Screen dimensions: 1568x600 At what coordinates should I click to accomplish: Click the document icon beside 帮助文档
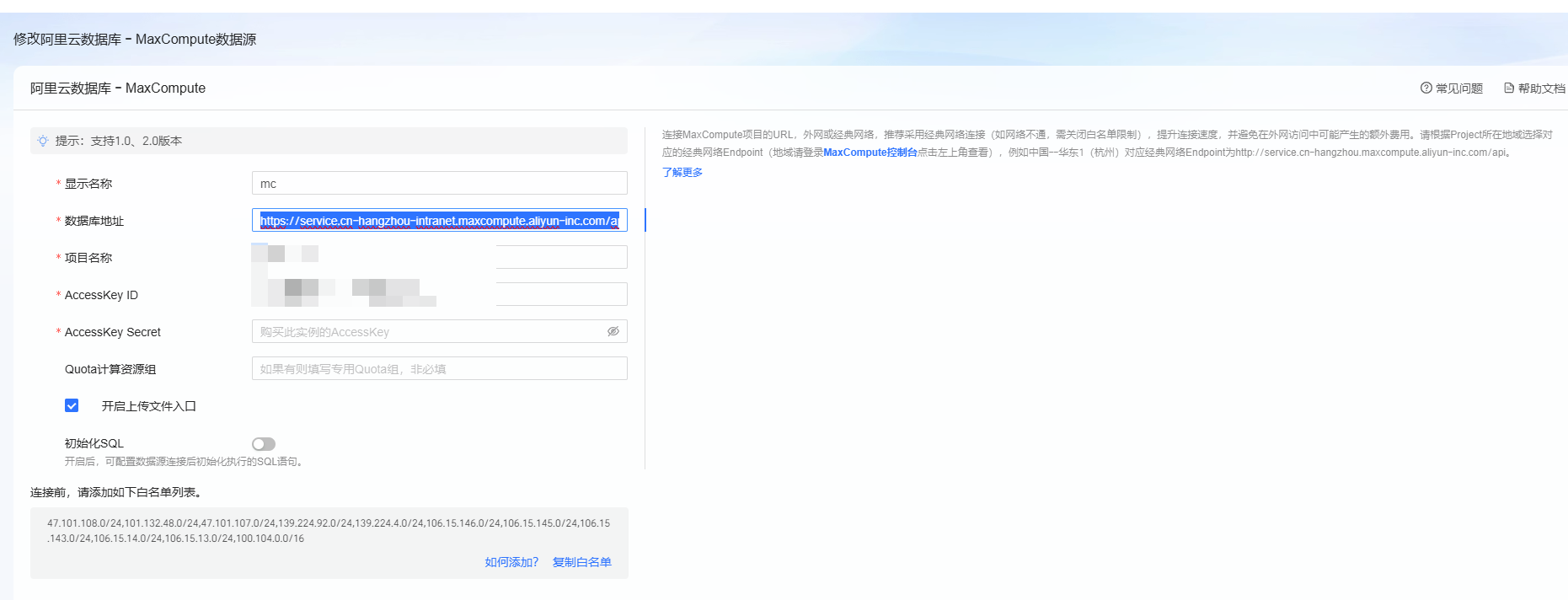tap(1509, 88)
